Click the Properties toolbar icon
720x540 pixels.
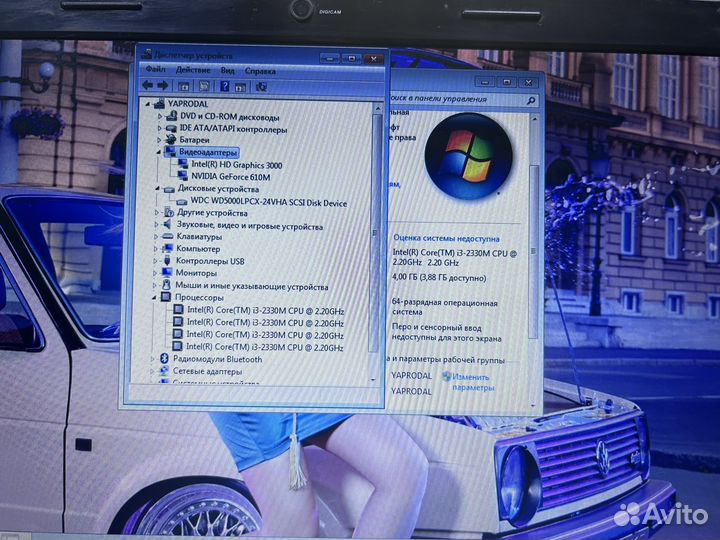(204, 86)
